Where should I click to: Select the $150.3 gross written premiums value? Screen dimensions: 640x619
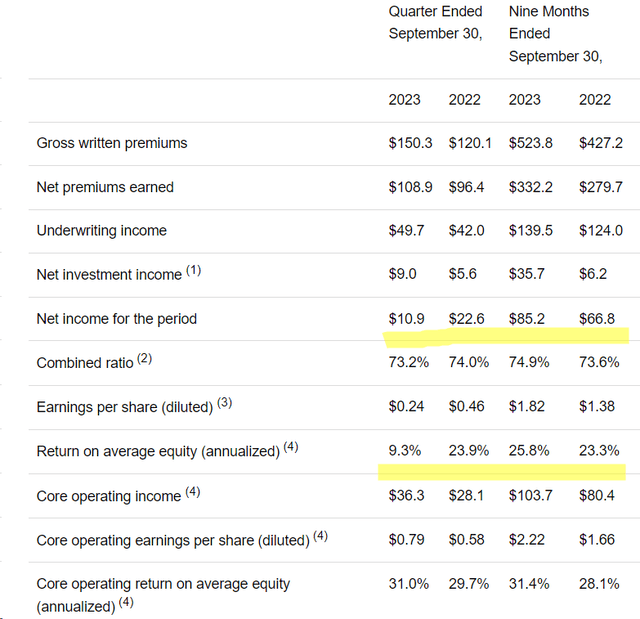(x=410, y=143)
